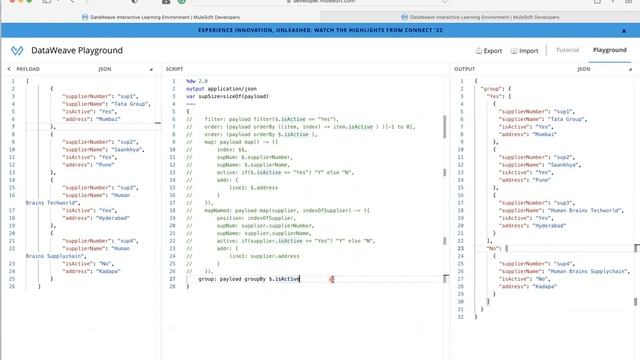640x360 pixels.
Task: Click output "isActive": "No" line
Action: (524, 279)
